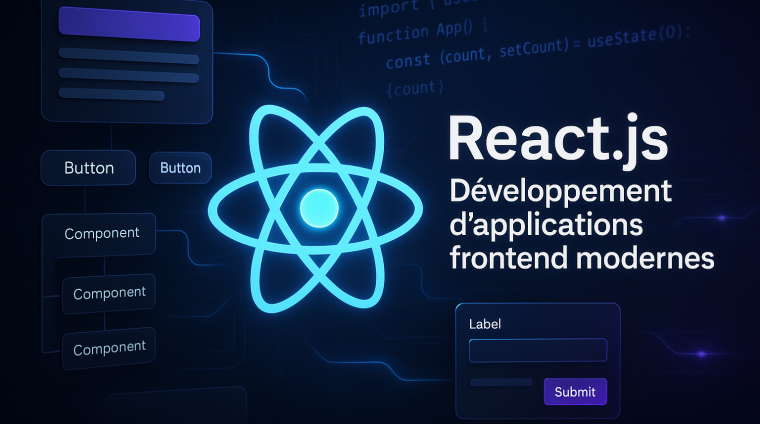Click the "frontend modernes" text line
760x424 pixels.
pos(582,257)
